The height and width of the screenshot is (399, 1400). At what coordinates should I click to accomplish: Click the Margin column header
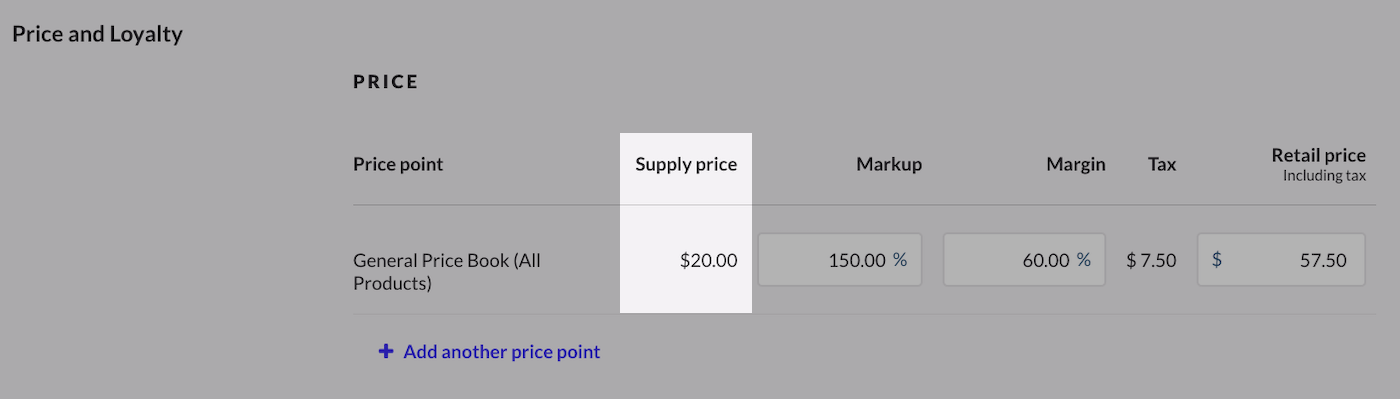[1076, 164]
